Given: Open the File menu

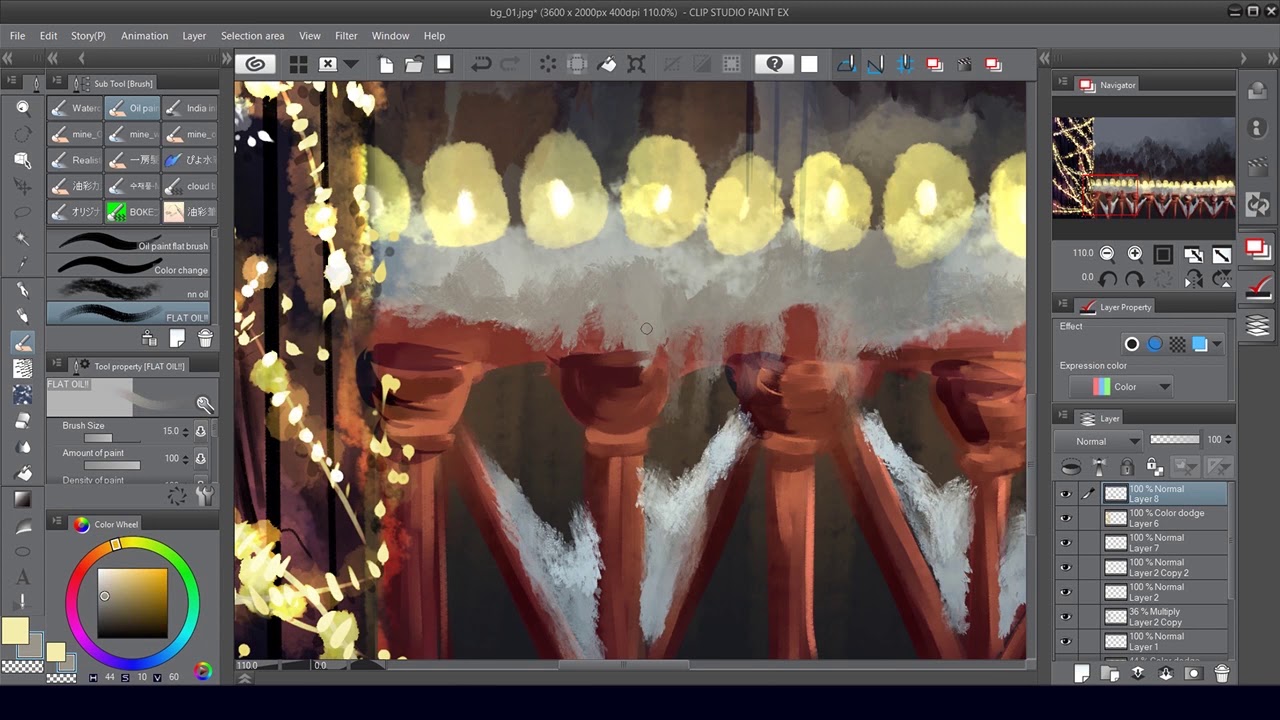Looking at the screenshot, I should point(17,36).
